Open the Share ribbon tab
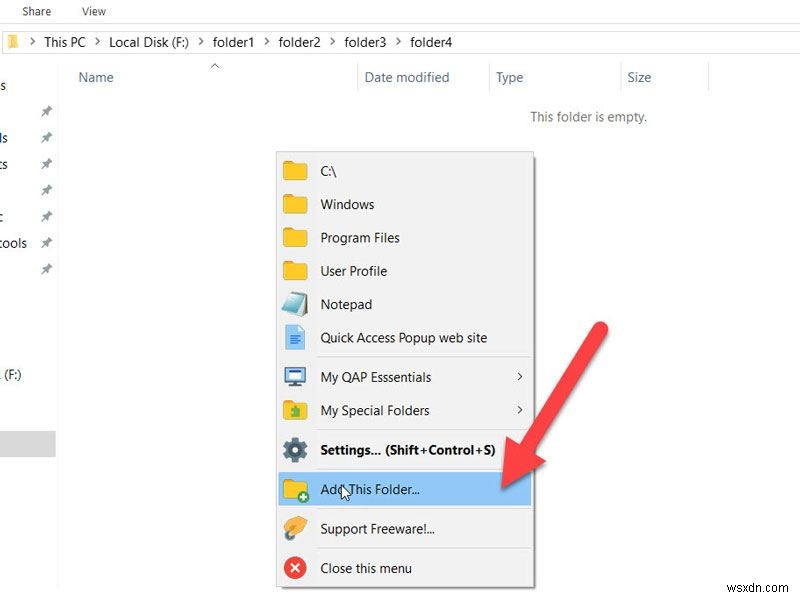The image size is (800, 598). tap(36, 11)
